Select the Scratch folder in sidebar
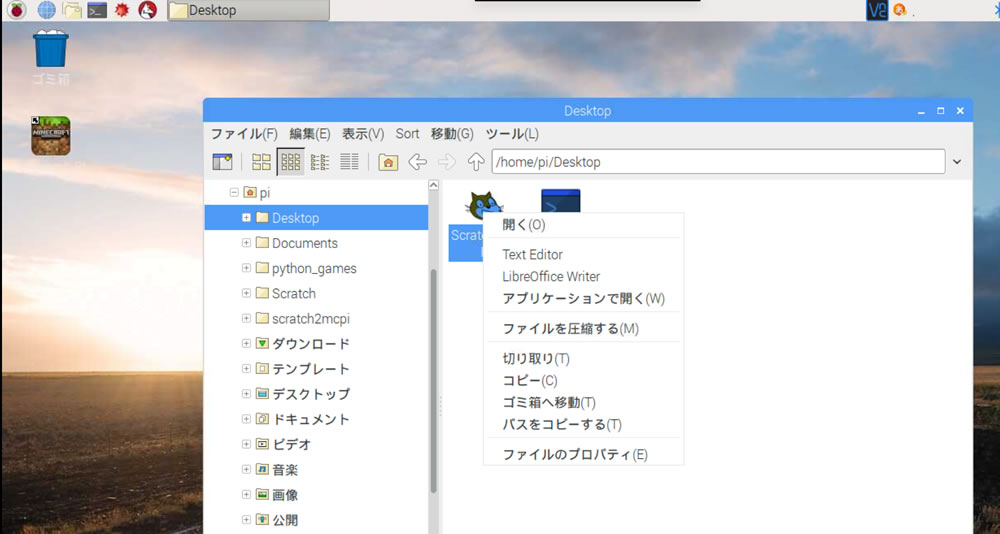Viewport: 1000px width, 534px height. [x=293, y=293]
